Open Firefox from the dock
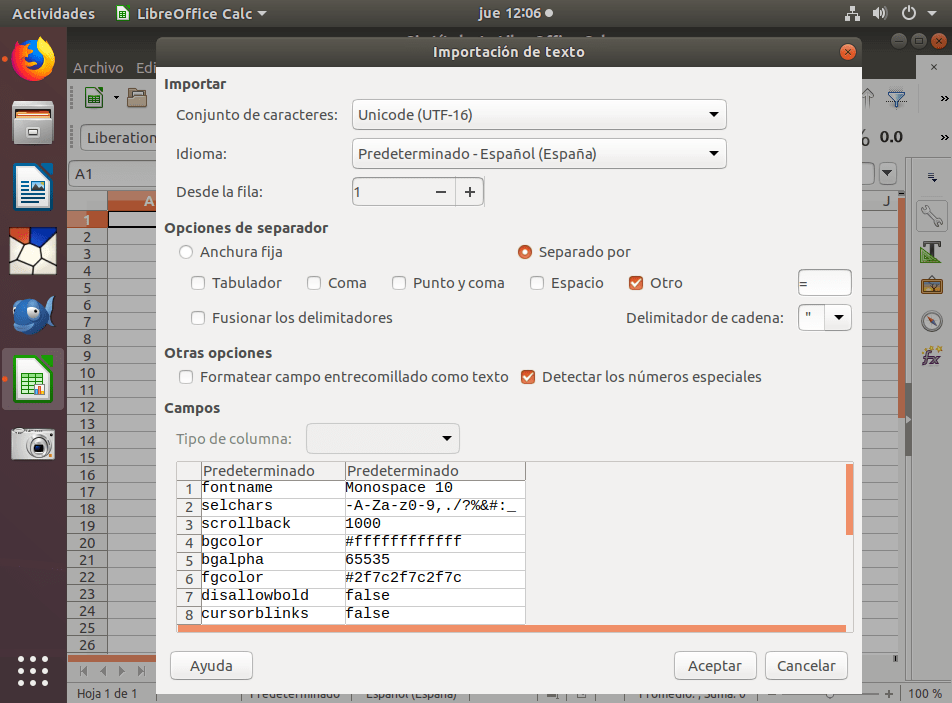The width and height of the screenshot is (952, 703). [33, 58]
